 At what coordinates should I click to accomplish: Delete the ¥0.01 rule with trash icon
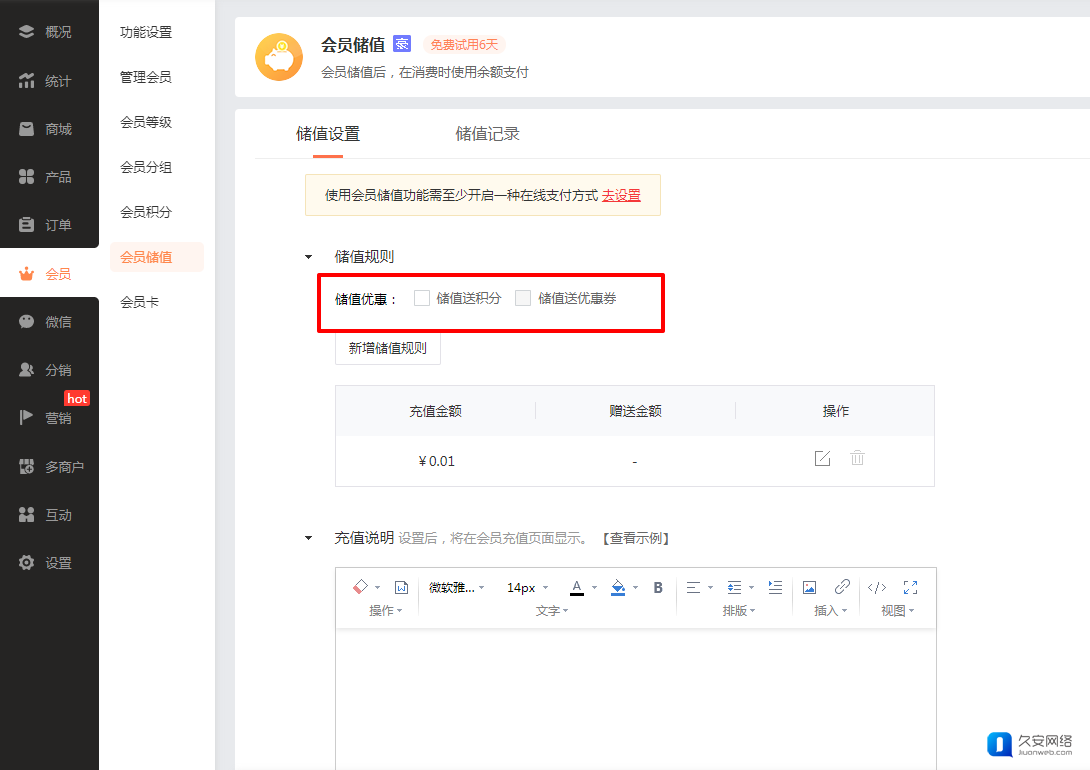[857, 458]
